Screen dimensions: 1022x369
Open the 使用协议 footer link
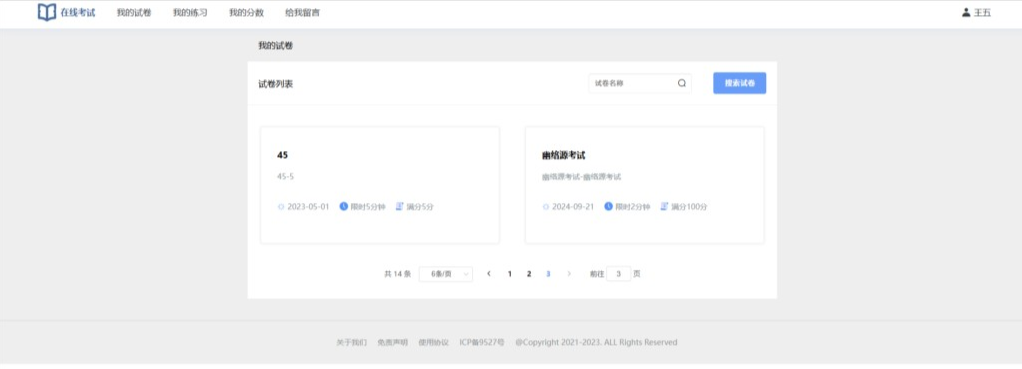[x=433, y=342]
